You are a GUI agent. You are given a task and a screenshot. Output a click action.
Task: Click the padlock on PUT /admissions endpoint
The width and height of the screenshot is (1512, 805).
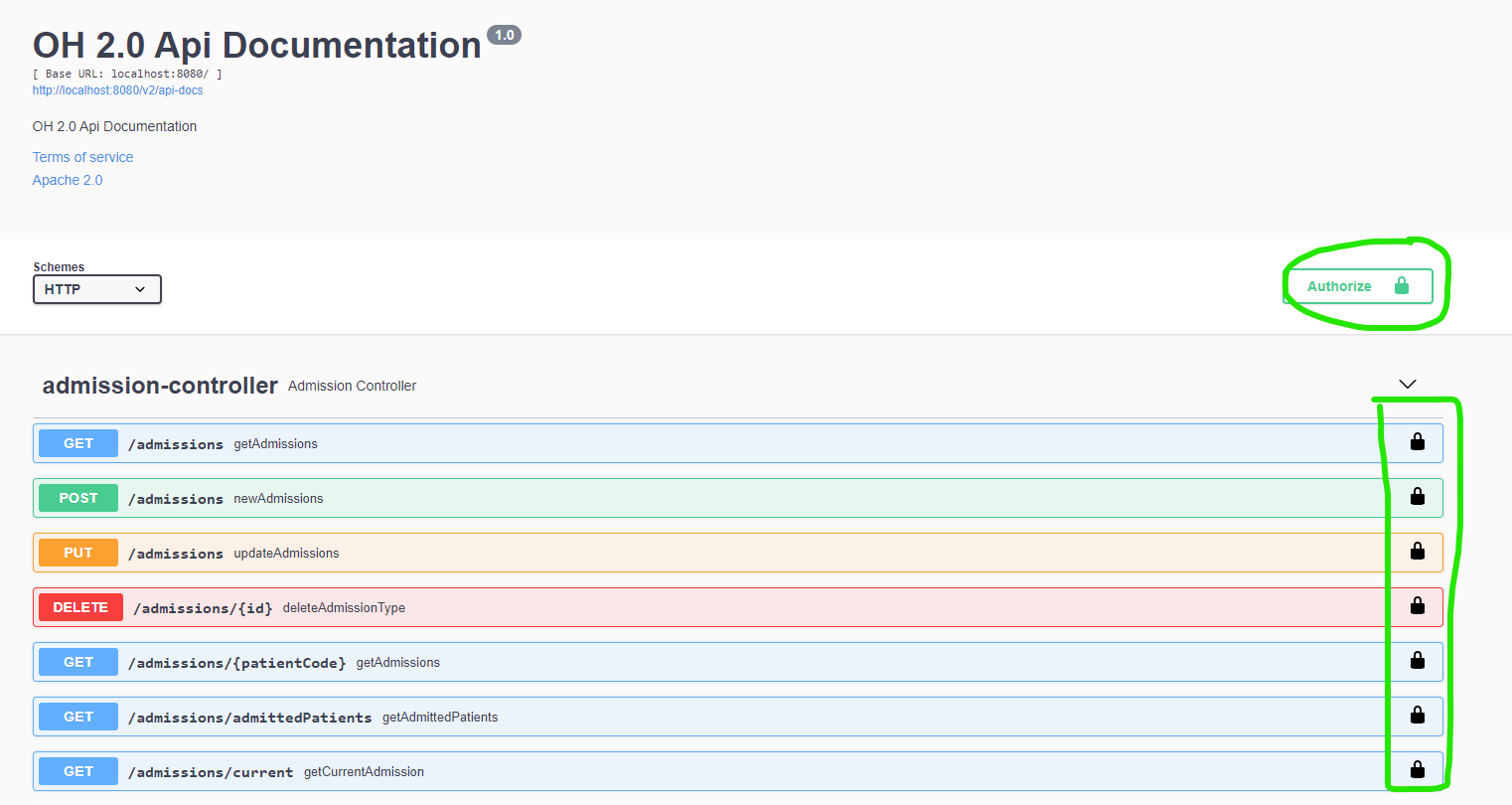tap(1417, 552)
